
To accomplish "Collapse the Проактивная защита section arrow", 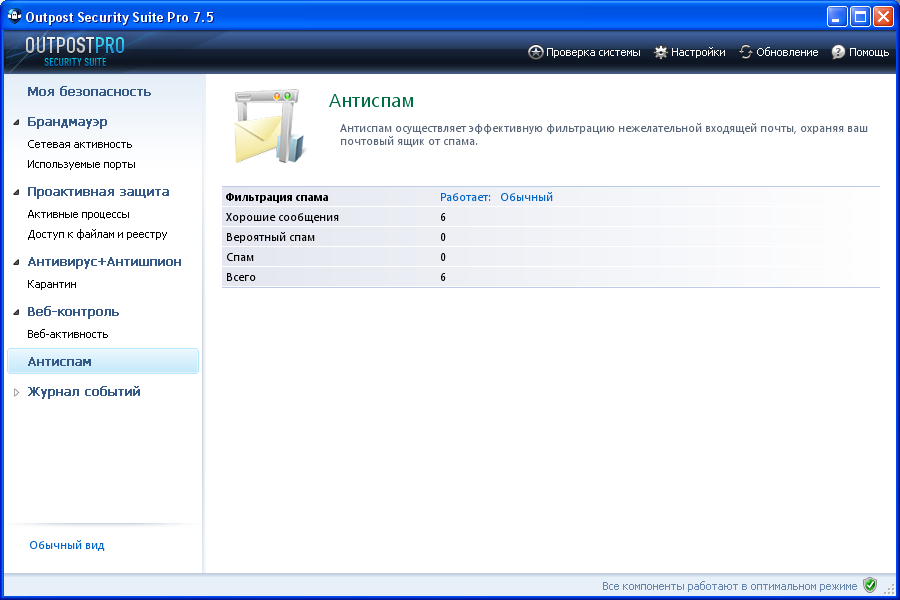I will coord(16,192).
